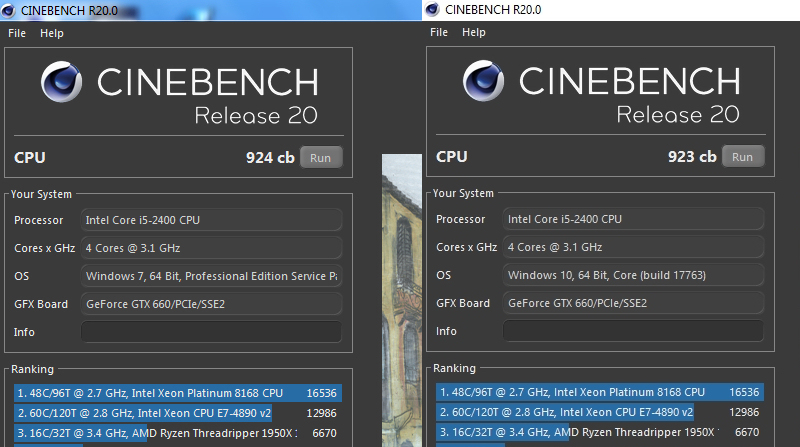Click Cinebench title bar icon in right window
Viewport: 800px width, 447px height.
click(432, 9)
